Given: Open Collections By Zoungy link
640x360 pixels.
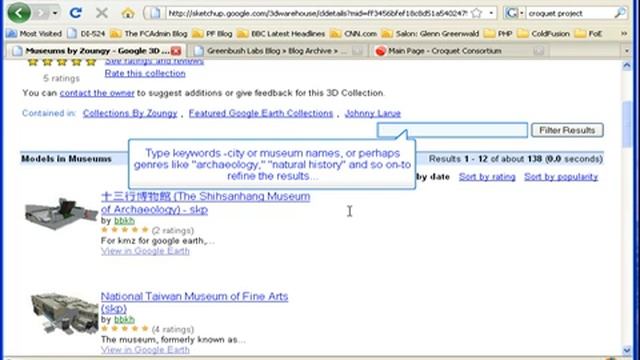Looking at the screenshot, I should coord(130,113).
